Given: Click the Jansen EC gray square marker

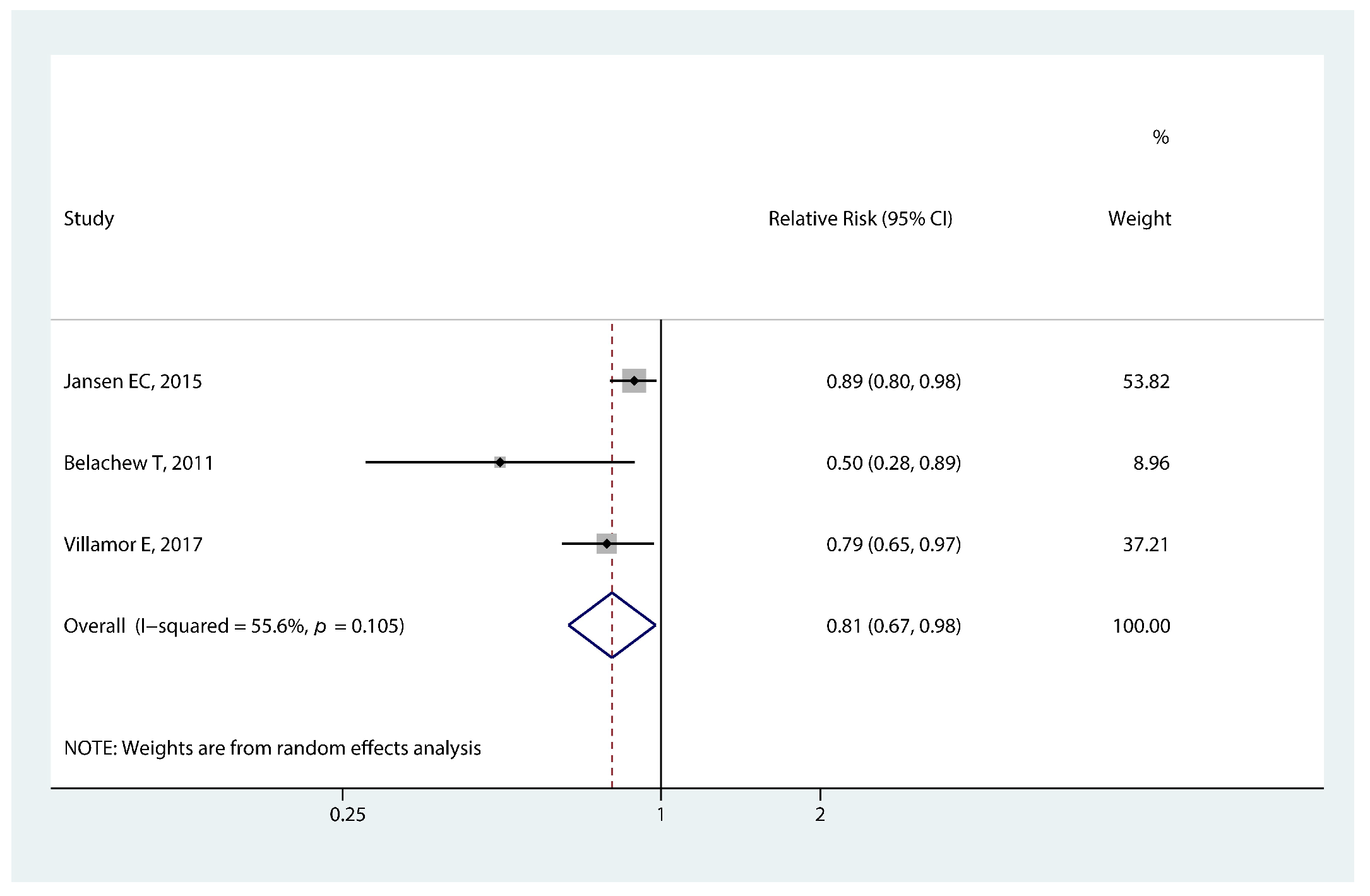Looking at the screenshot, I should (x=634, y=381).
